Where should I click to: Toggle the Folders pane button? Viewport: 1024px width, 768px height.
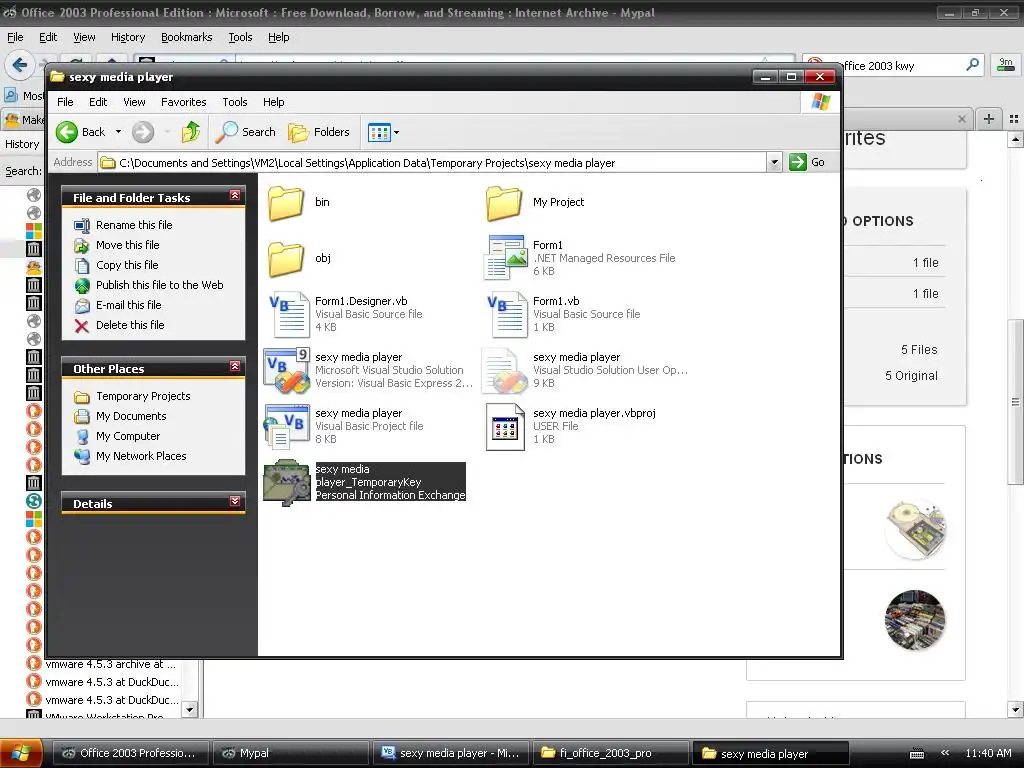tap(319, 132)
